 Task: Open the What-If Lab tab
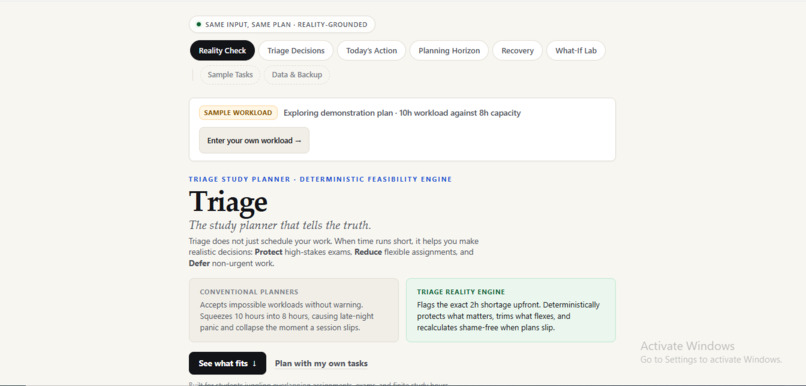pyautogui.click(x=576, y=50)
